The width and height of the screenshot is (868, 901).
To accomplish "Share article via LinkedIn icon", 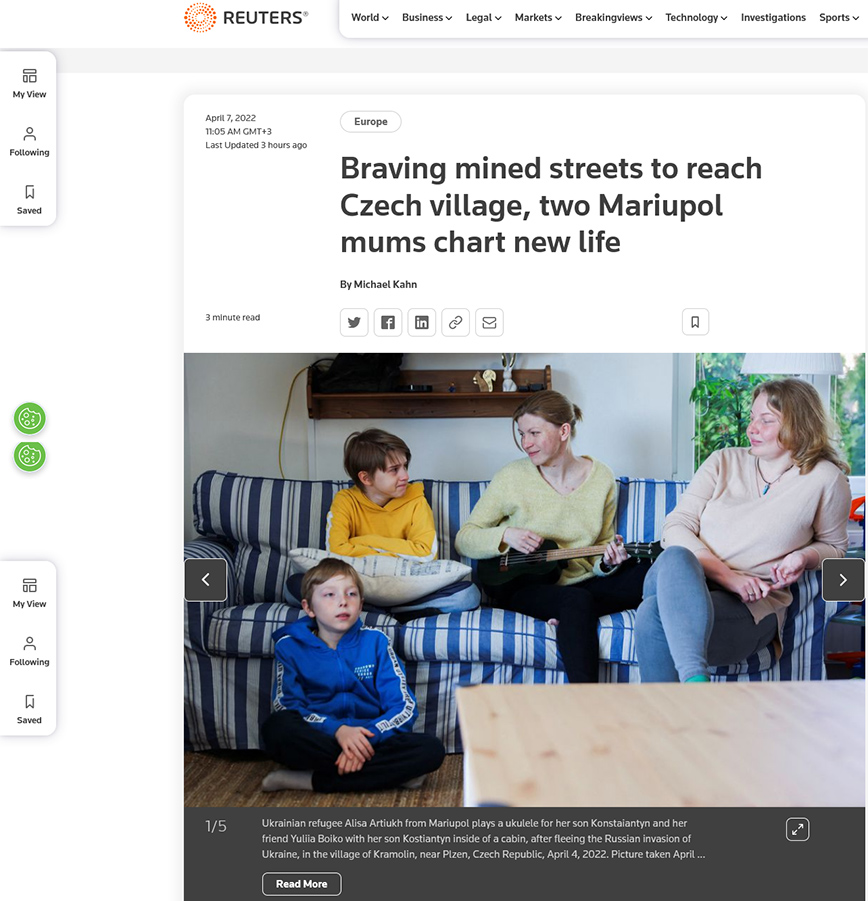I will click(x=422, y=322).
